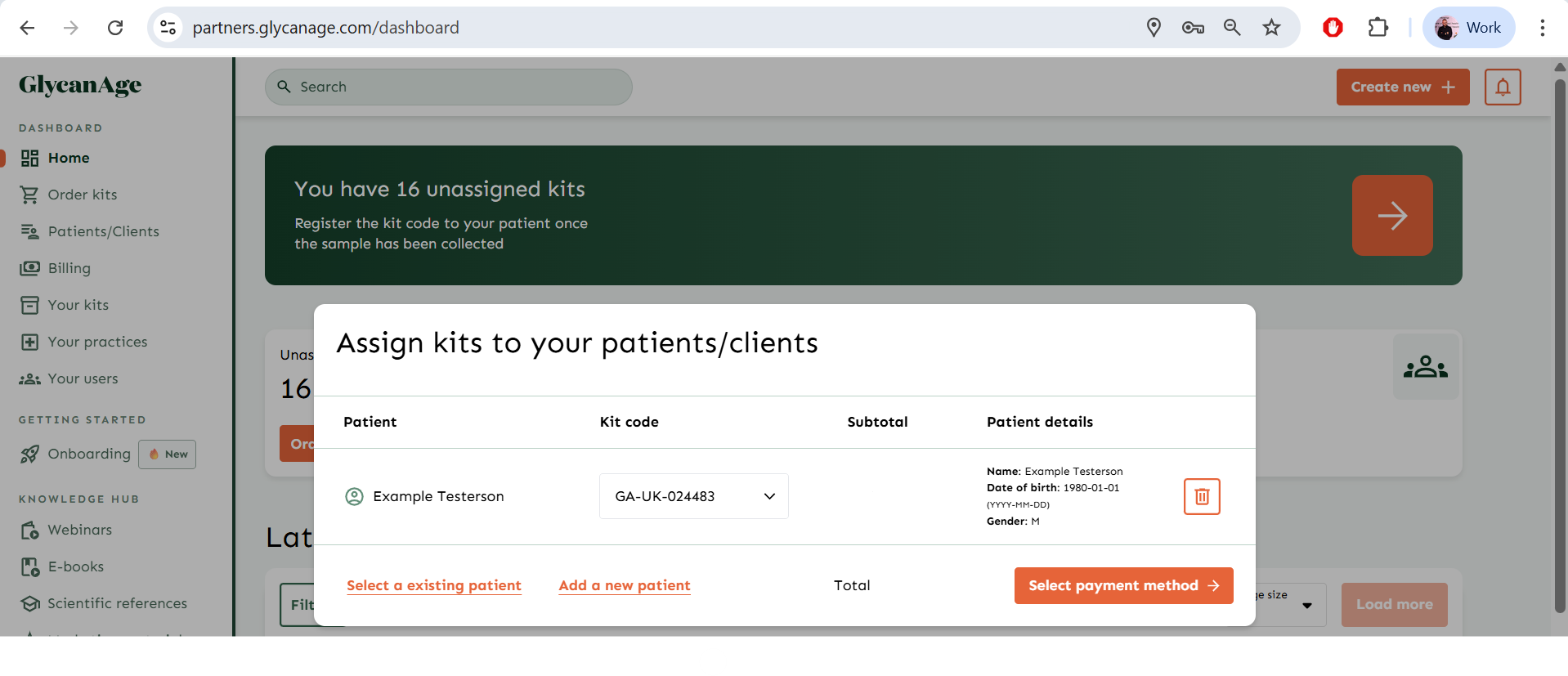Click the GlycanAge logo
The width and height of the screenshot is (1568, 676).
pyautogui.click(x=80, y=85)
